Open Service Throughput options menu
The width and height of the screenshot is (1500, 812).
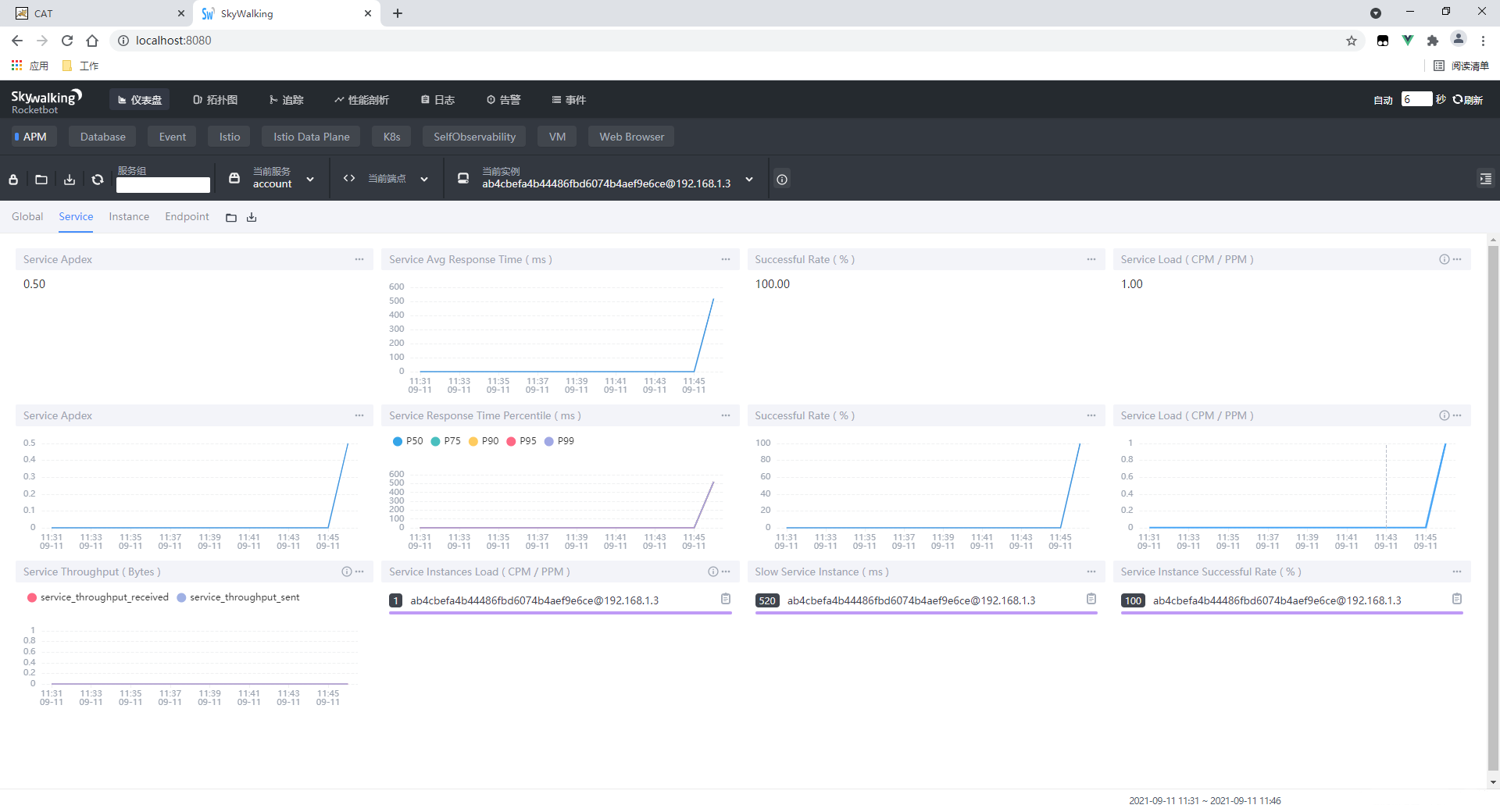click(x=359, y=572)
